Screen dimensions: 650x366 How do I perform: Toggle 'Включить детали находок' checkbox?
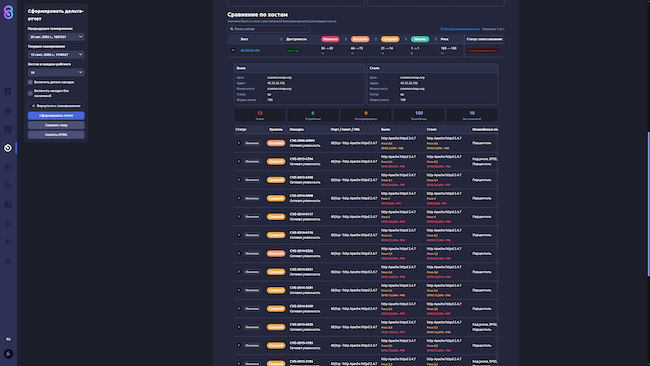point(30,82)
